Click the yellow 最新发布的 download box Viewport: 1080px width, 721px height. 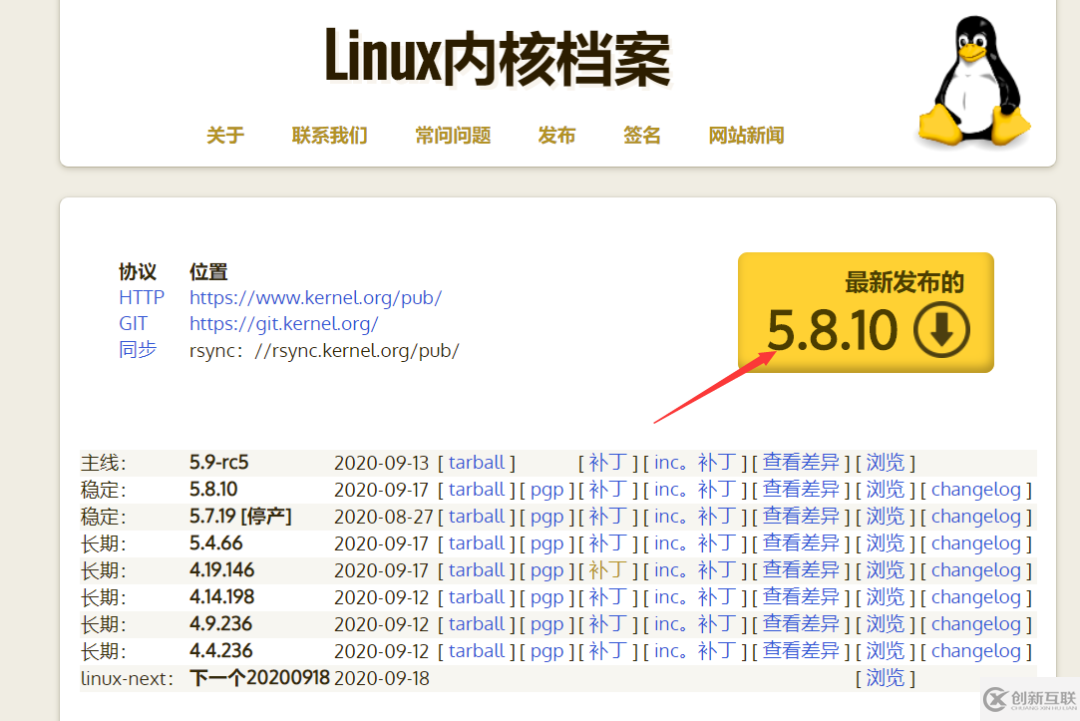coord(865,312)
